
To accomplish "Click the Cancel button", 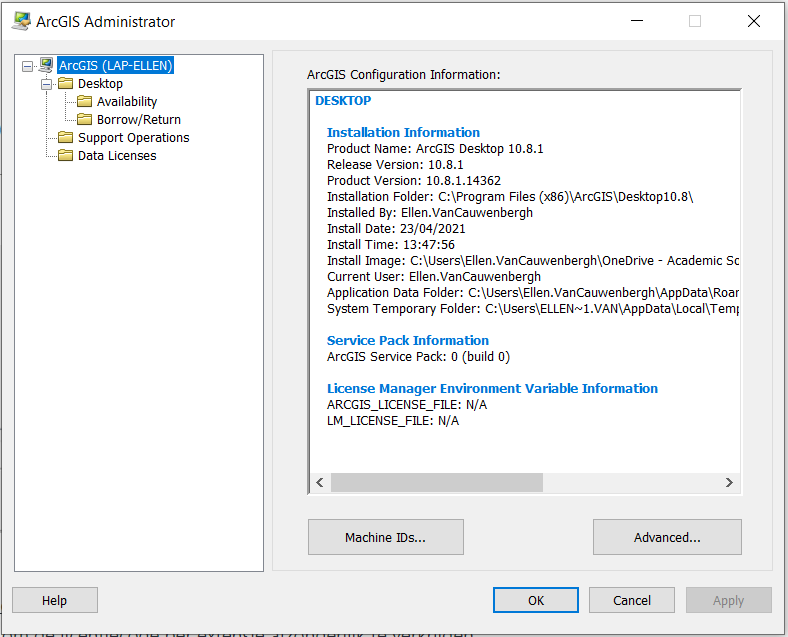I will point(632,600).
